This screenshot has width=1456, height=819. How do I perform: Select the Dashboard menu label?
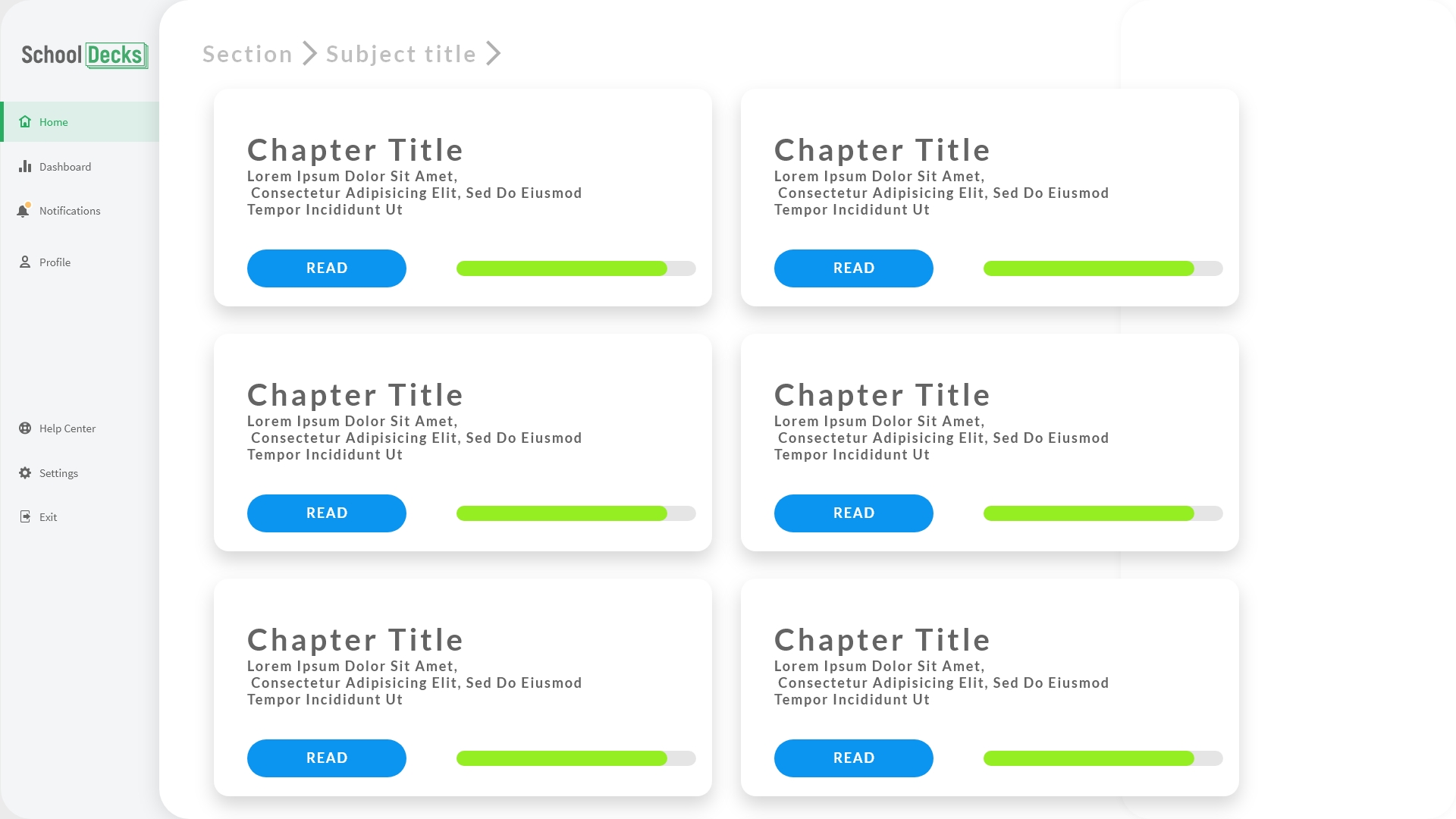point(65,167)
